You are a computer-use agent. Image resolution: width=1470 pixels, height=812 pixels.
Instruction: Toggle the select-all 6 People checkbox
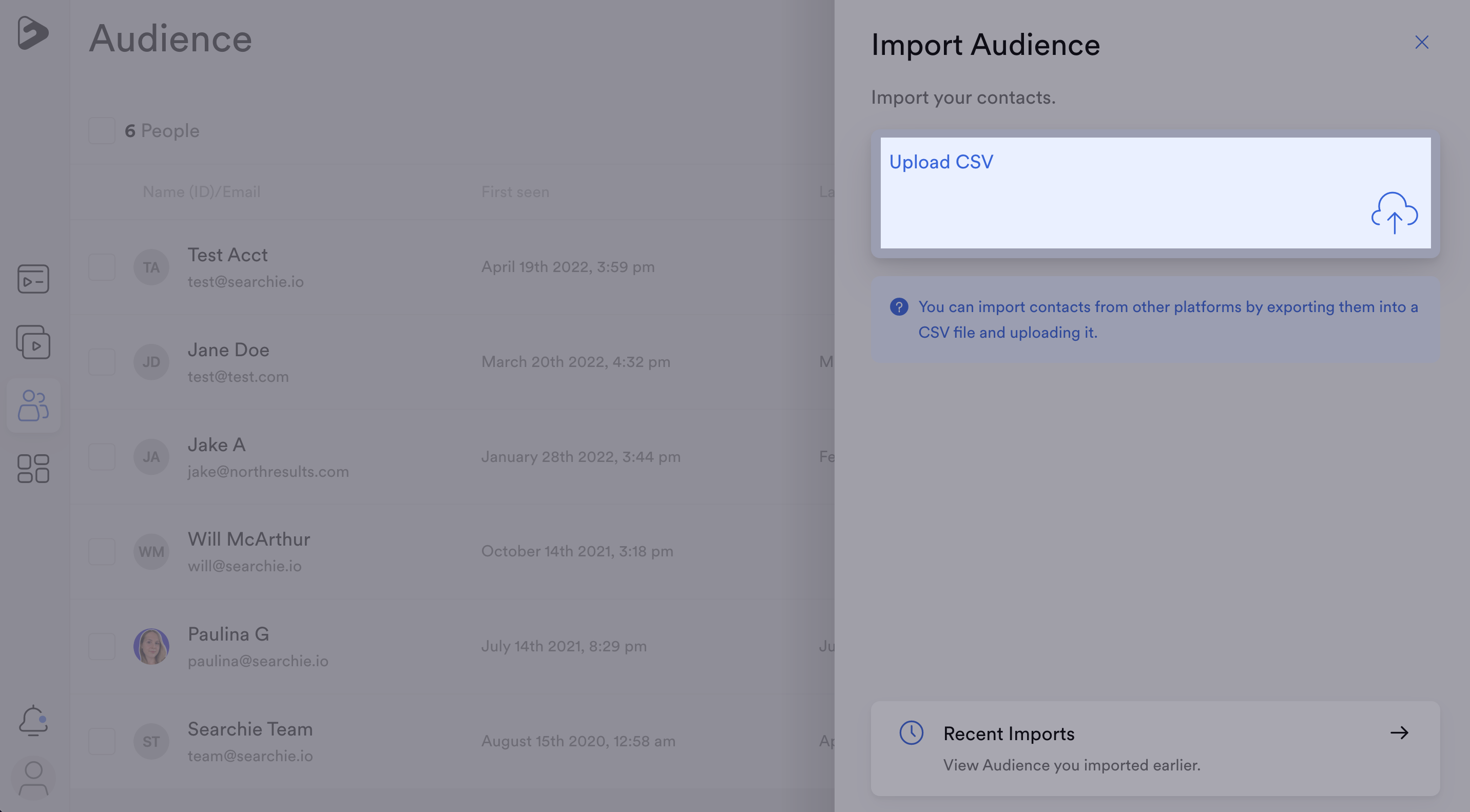pos(102,131)
